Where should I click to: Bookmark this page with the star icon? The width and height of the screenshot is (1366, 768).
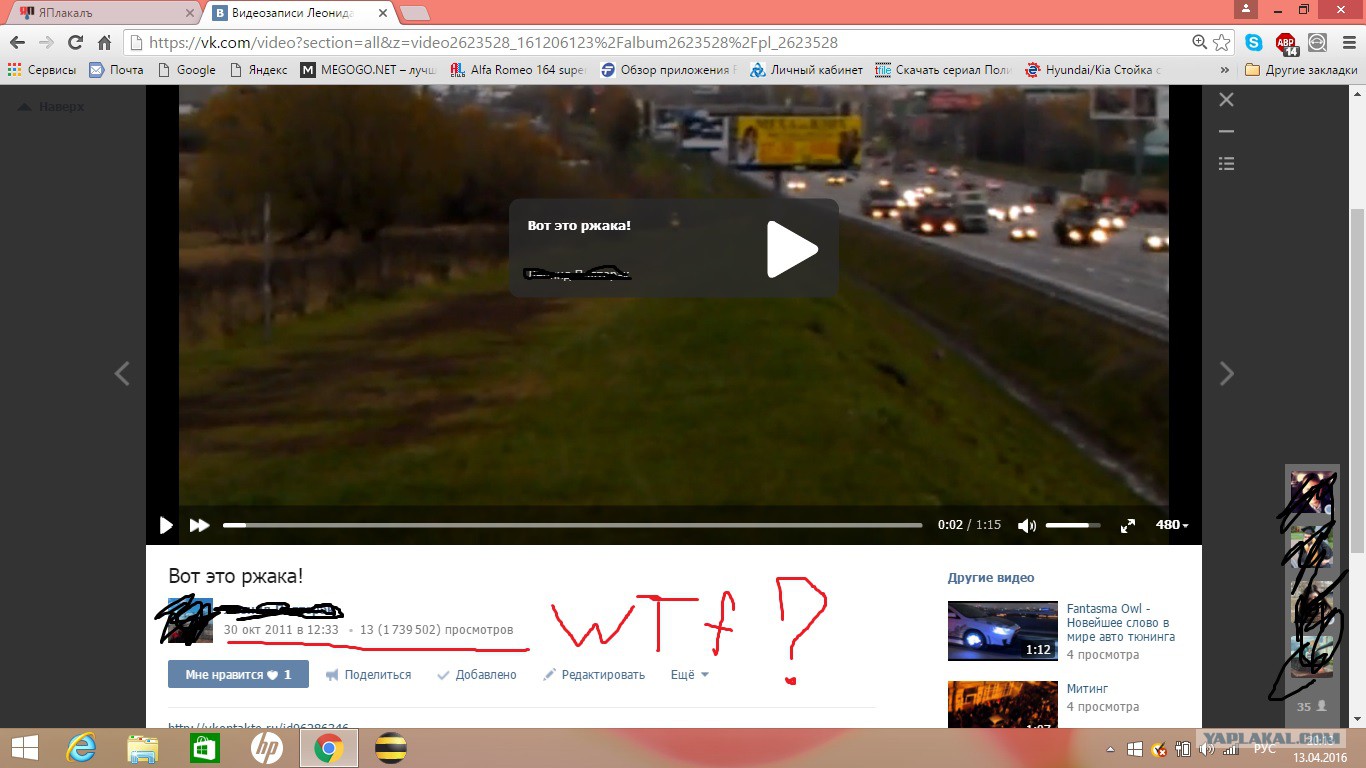point(1221,43)
